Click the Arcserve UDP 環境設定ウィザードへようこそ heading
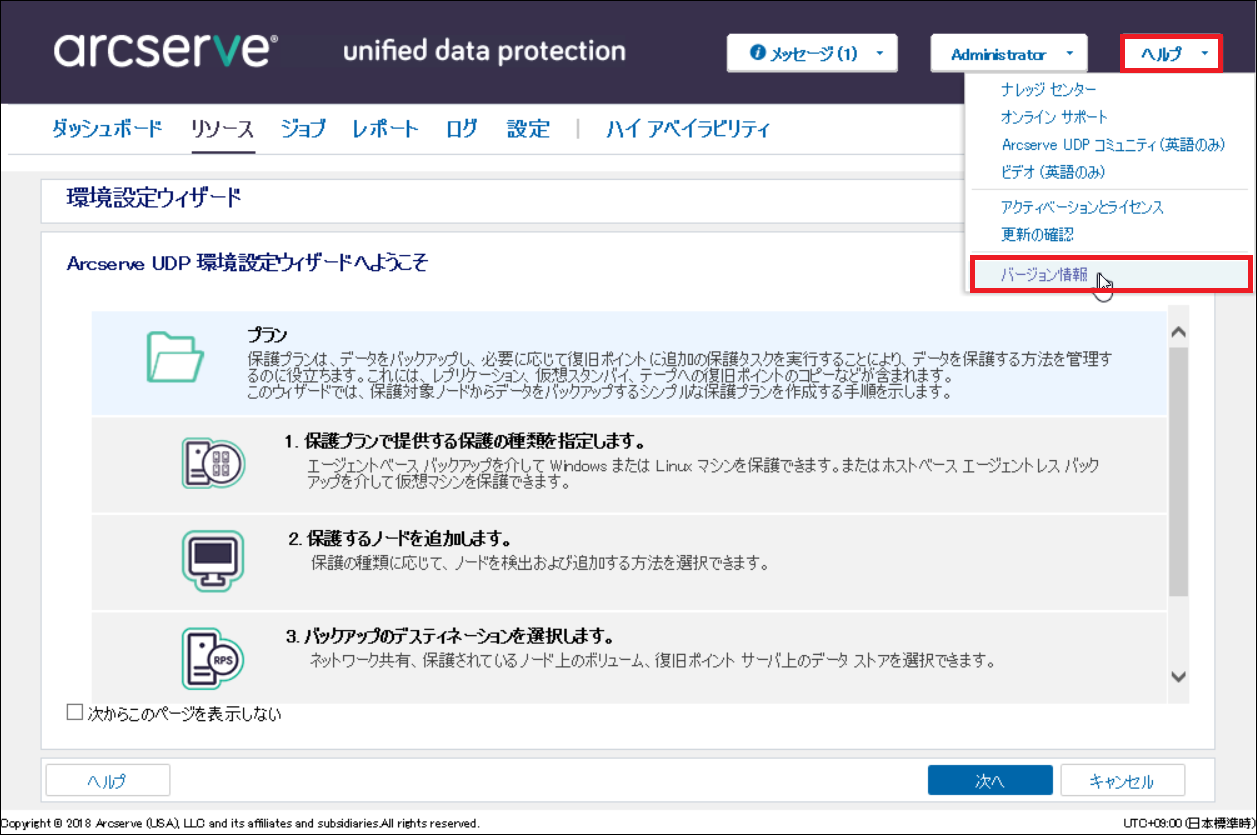The width and height of the screenshot is (1257, 835). pyautogui.click(x=247, y=263)
